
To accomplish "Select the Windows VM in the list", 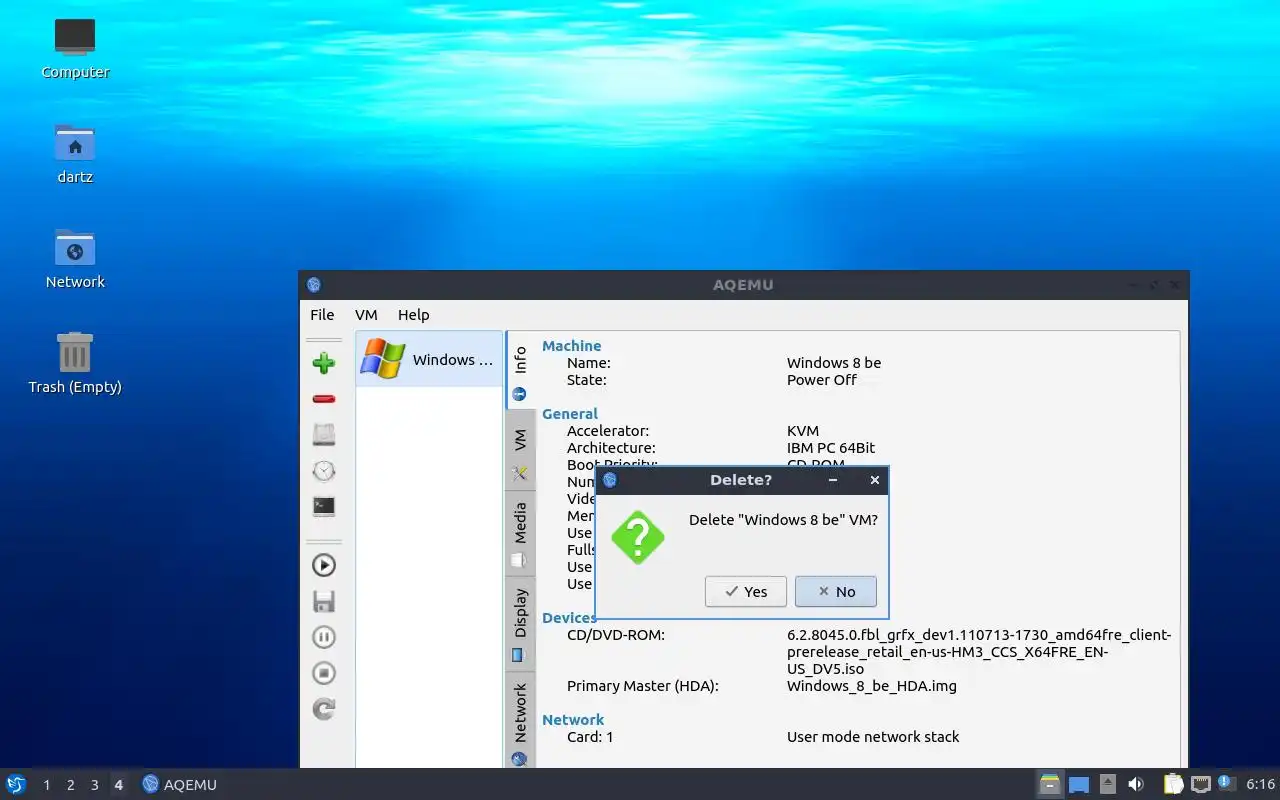I will click(x=429, y=359).
